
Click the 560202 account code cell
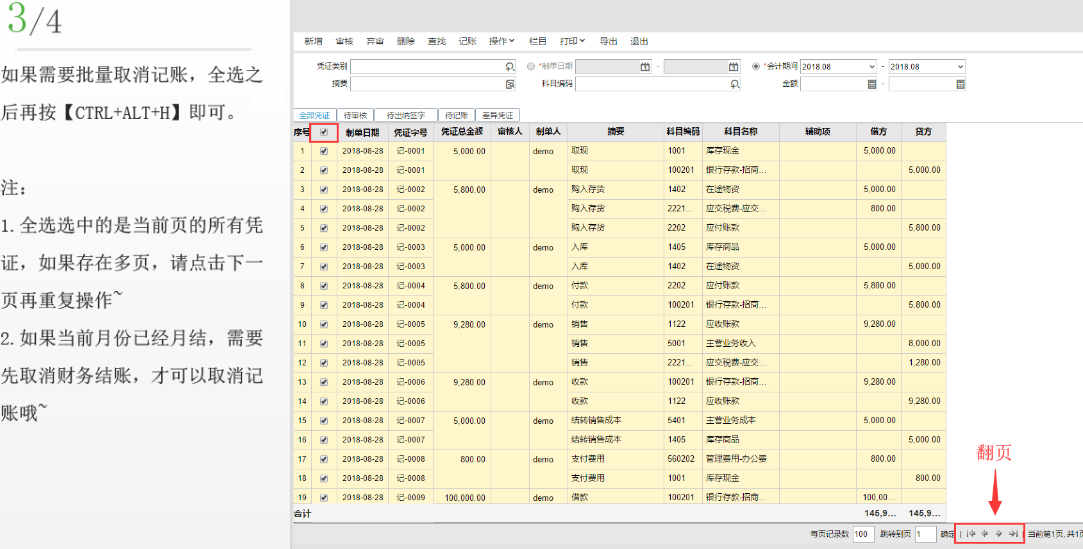click(684, 459)
